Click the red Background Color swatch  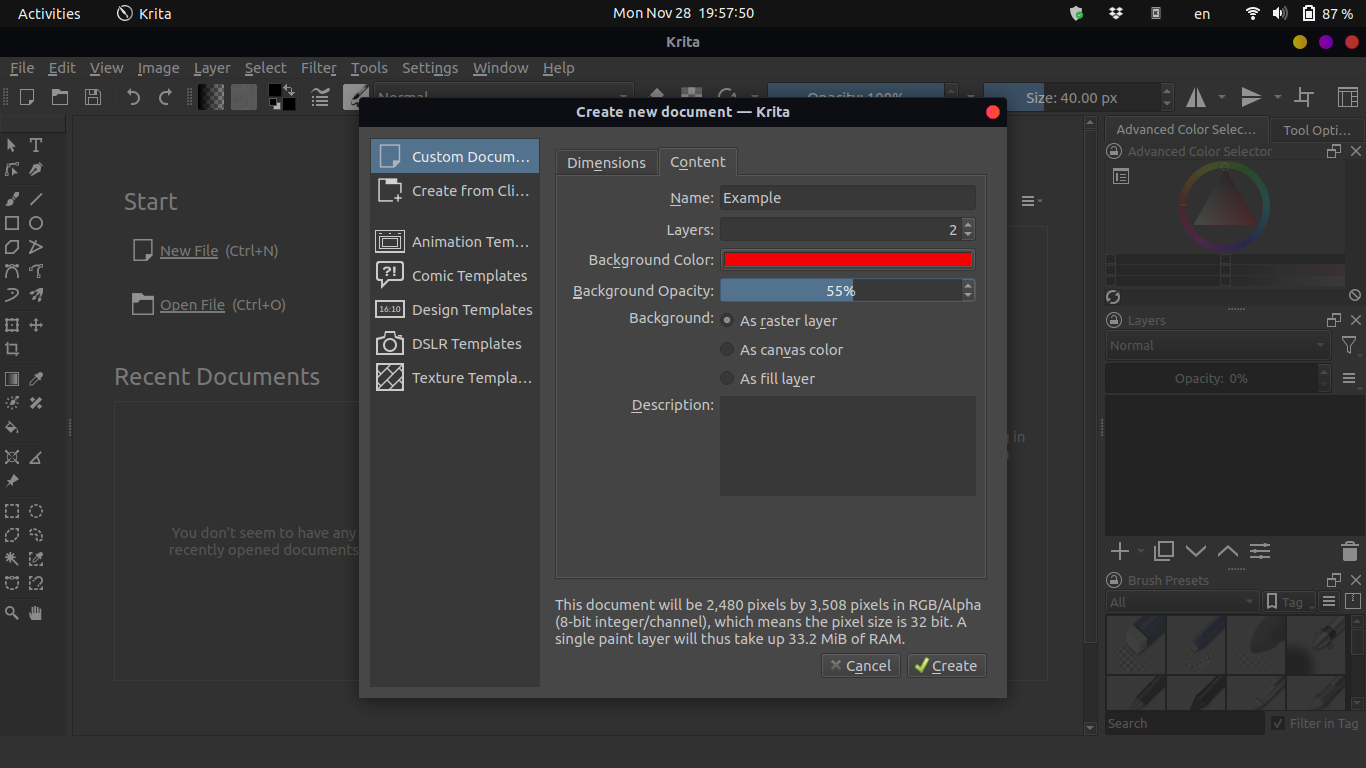click(x=847, y=259)
